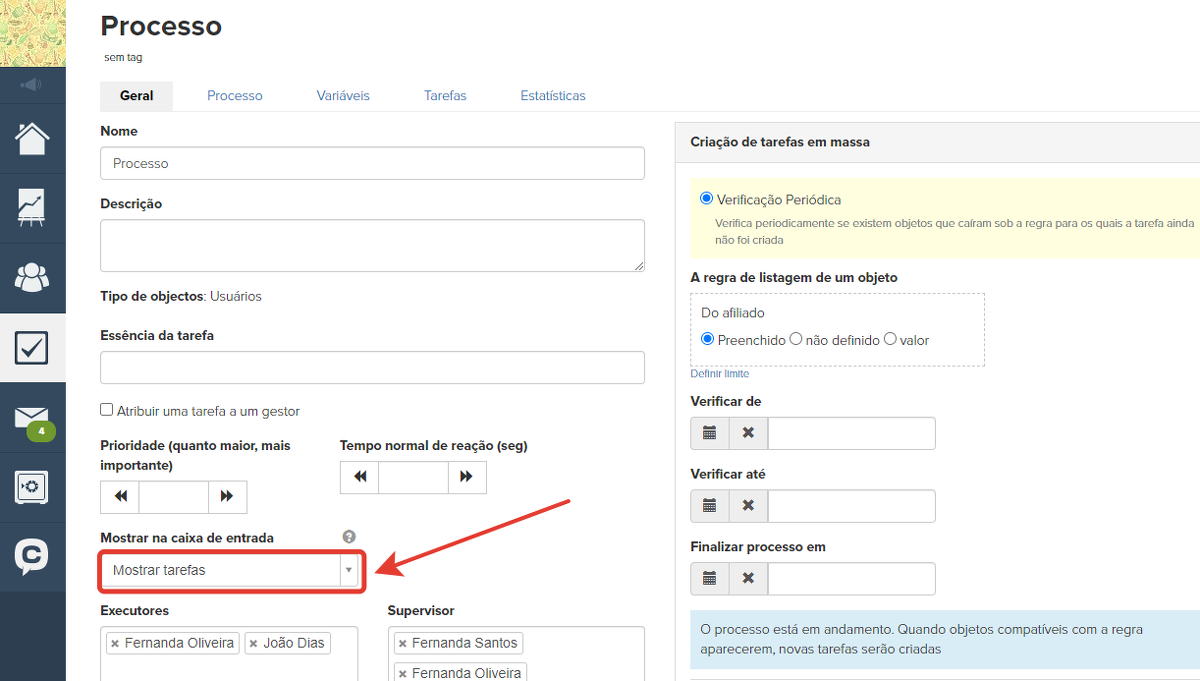The image size is (1200, 681).
Task: Open the statistics chart sidebar icon
Action: (32, 207)
